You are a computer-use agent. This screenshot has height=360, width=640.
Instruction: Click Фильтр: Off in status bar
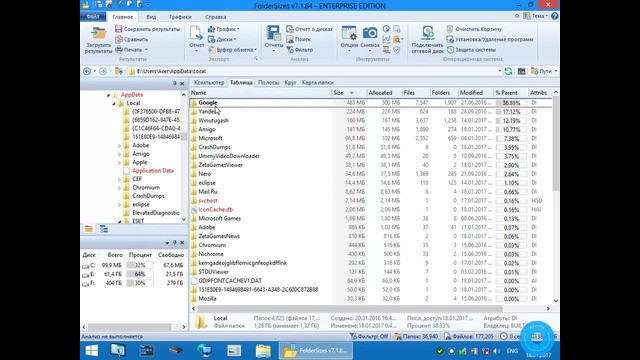(x=369, y=337)
